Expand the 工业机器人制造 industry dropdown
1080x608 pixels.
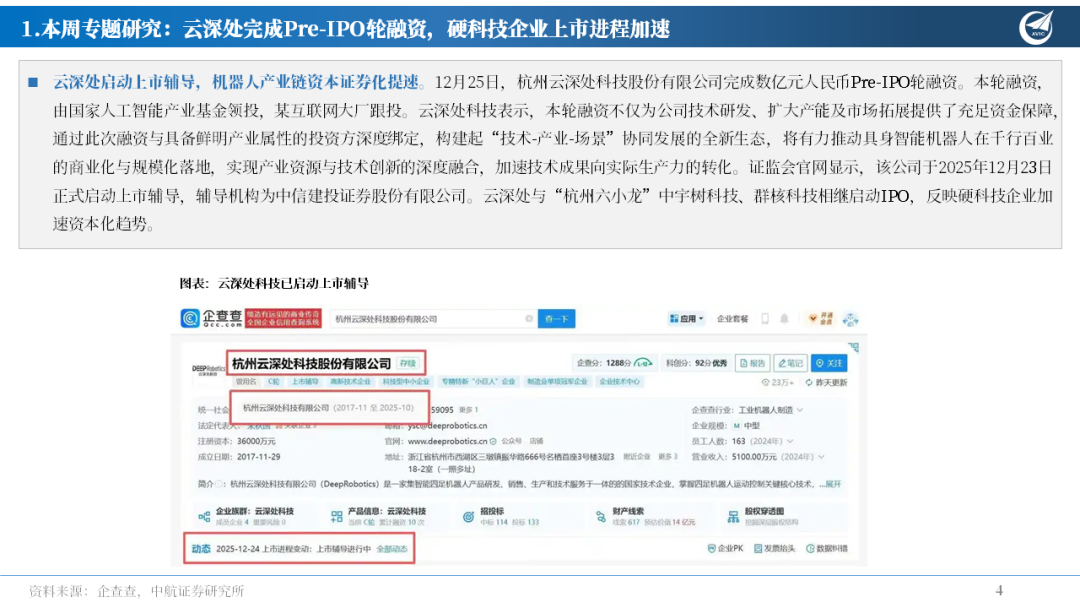pos(800,410)
